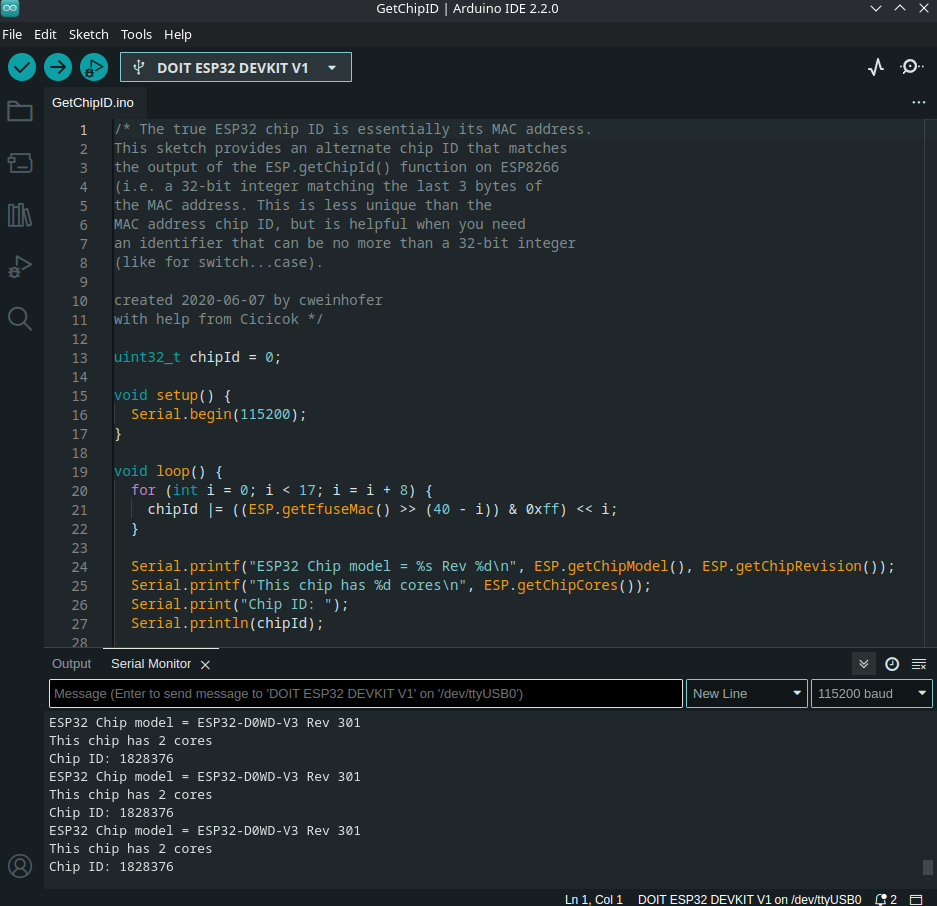Viewport: 937px width, 906px height.
Task: Select the Serial Monitor tab
Action: coord(151,664)
